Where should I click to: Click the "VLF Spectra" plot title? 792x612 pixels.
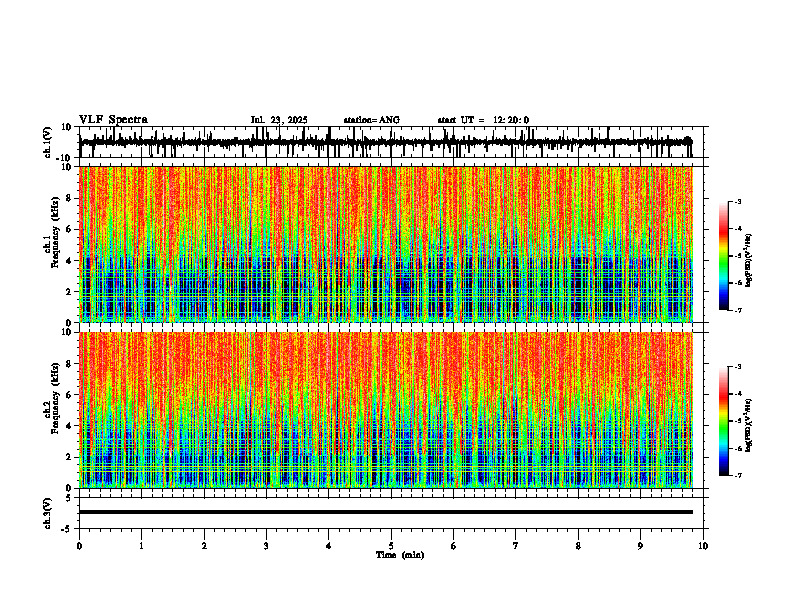tap(113, 120)
